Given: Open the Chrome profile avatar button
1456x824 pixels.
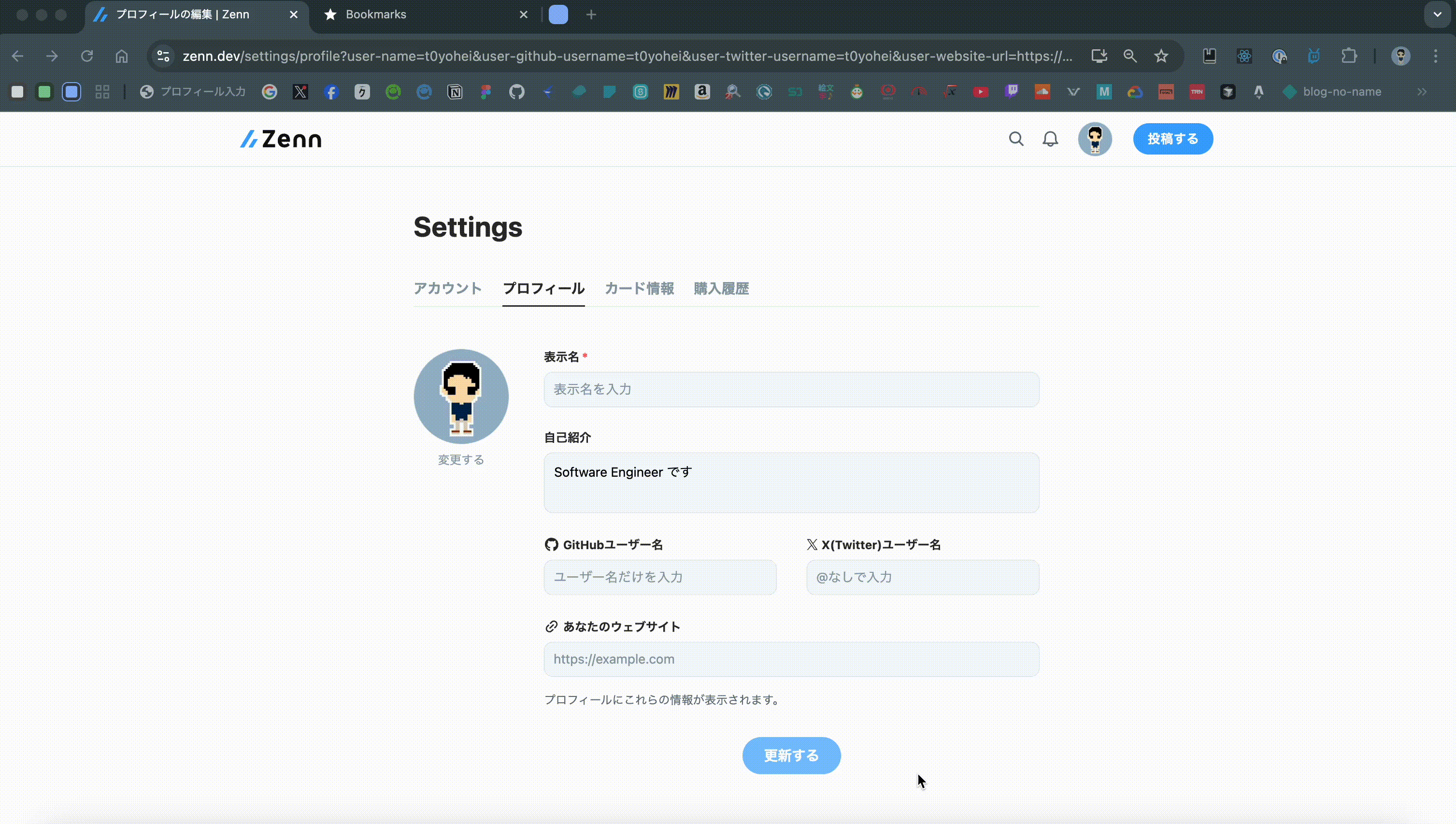Looking at the screenshot, I should pos(1400,56).
